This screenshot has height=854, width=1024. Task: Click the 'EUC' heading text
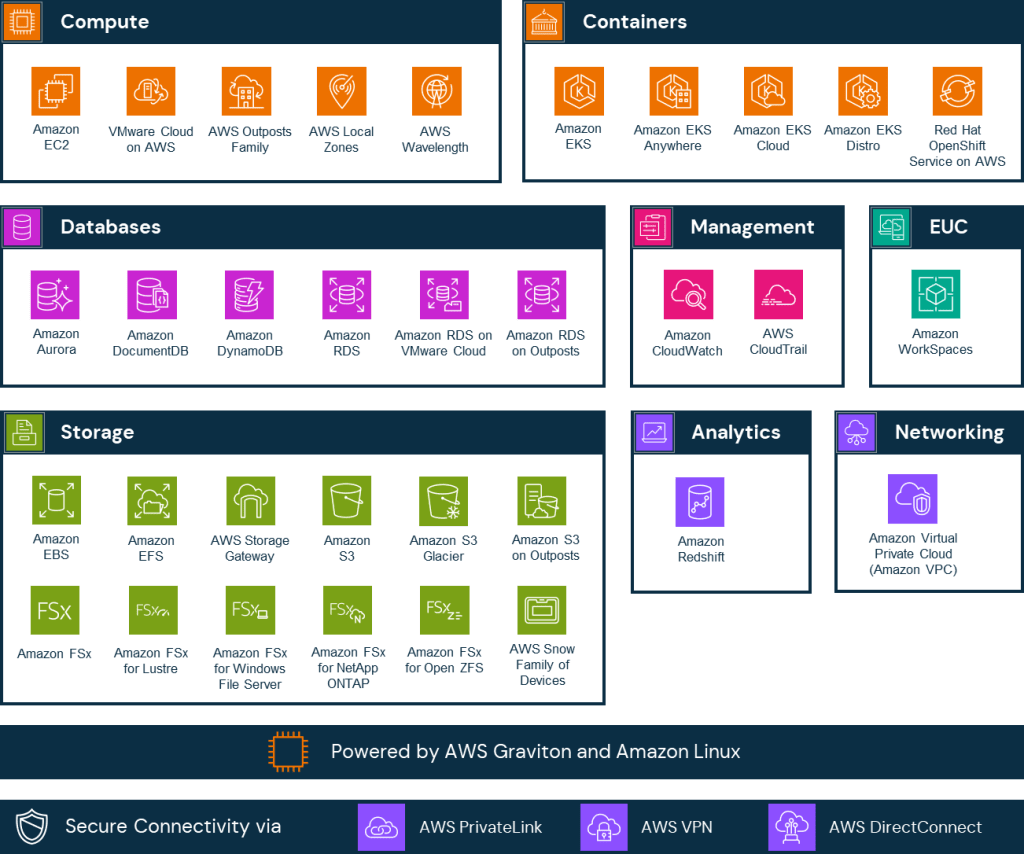[x=948, y=227]
